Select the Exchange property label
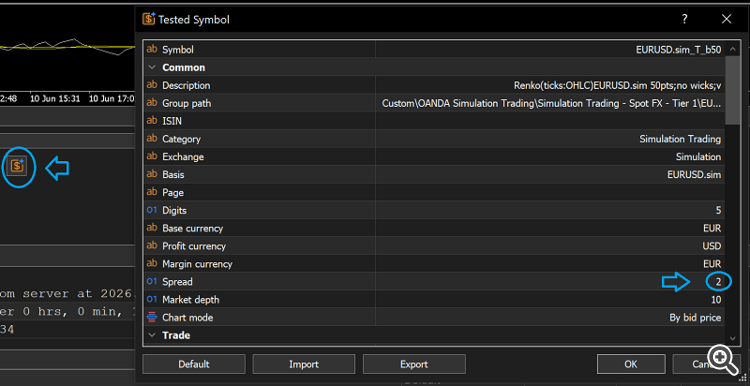 (183, 156)
